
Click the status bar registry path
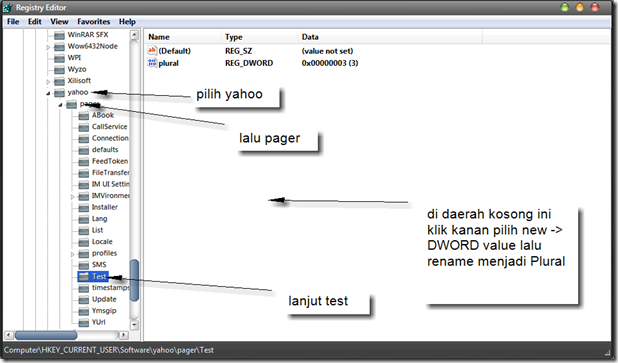109,350
